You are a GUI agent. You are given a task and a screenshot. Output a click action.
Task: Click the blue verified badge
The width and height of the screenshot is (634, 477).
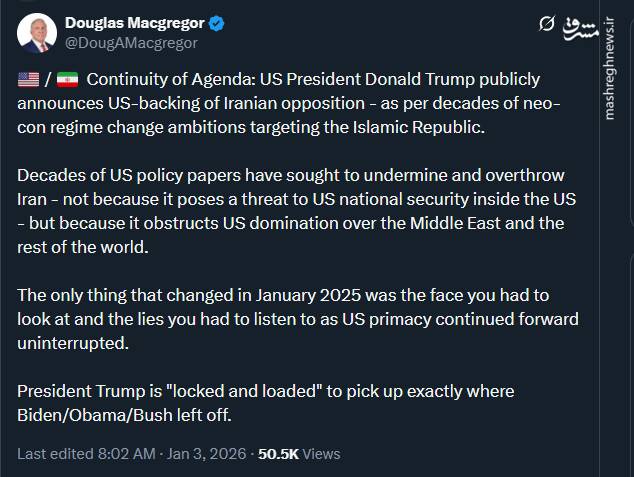coord(217,23)
